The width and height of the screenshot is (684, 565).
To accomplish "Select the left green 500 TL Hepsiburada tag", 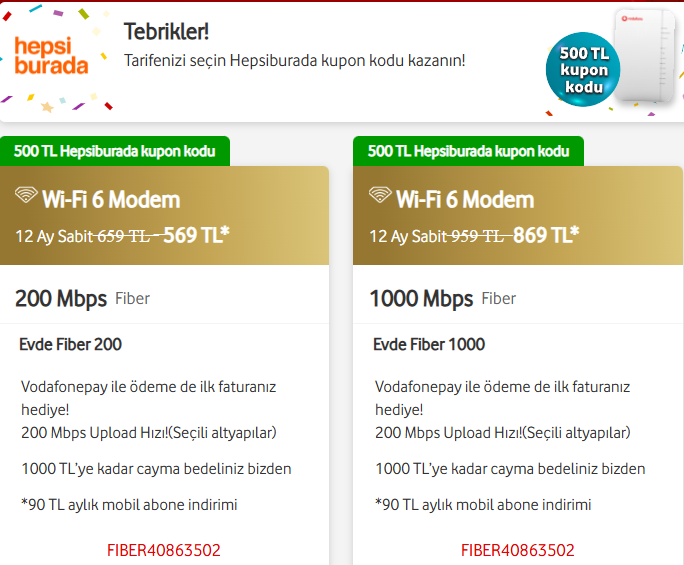I will point(115,151).
